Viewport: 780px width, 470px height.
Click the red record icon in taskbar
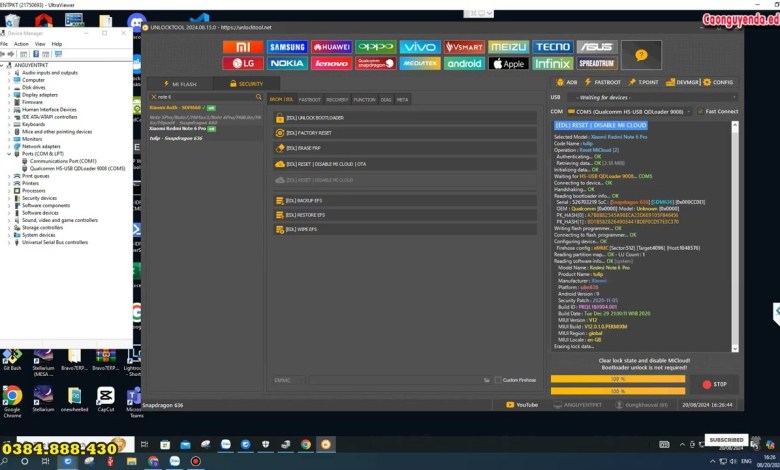pos(196,461)
